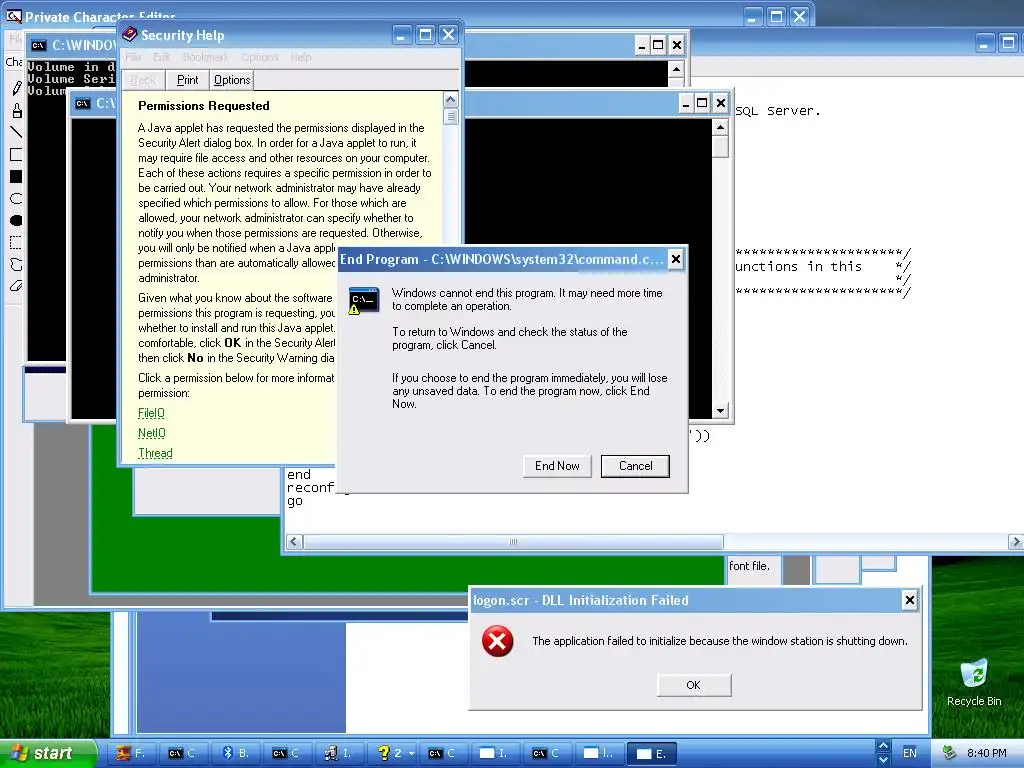Open the Start menu

click(x=48, y=753)
